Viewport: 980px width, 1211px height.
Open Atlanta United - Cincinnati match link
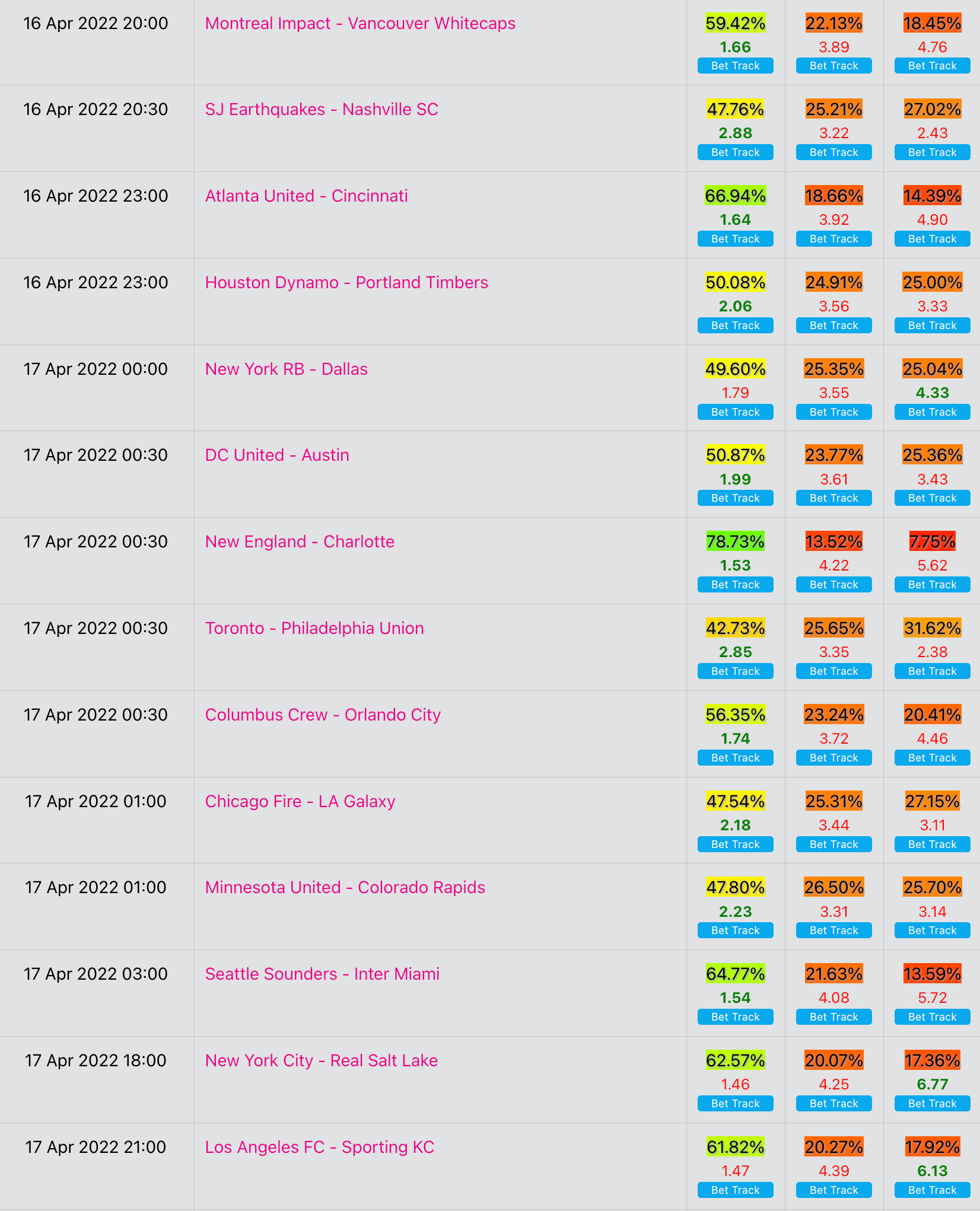tap(306, 196)
